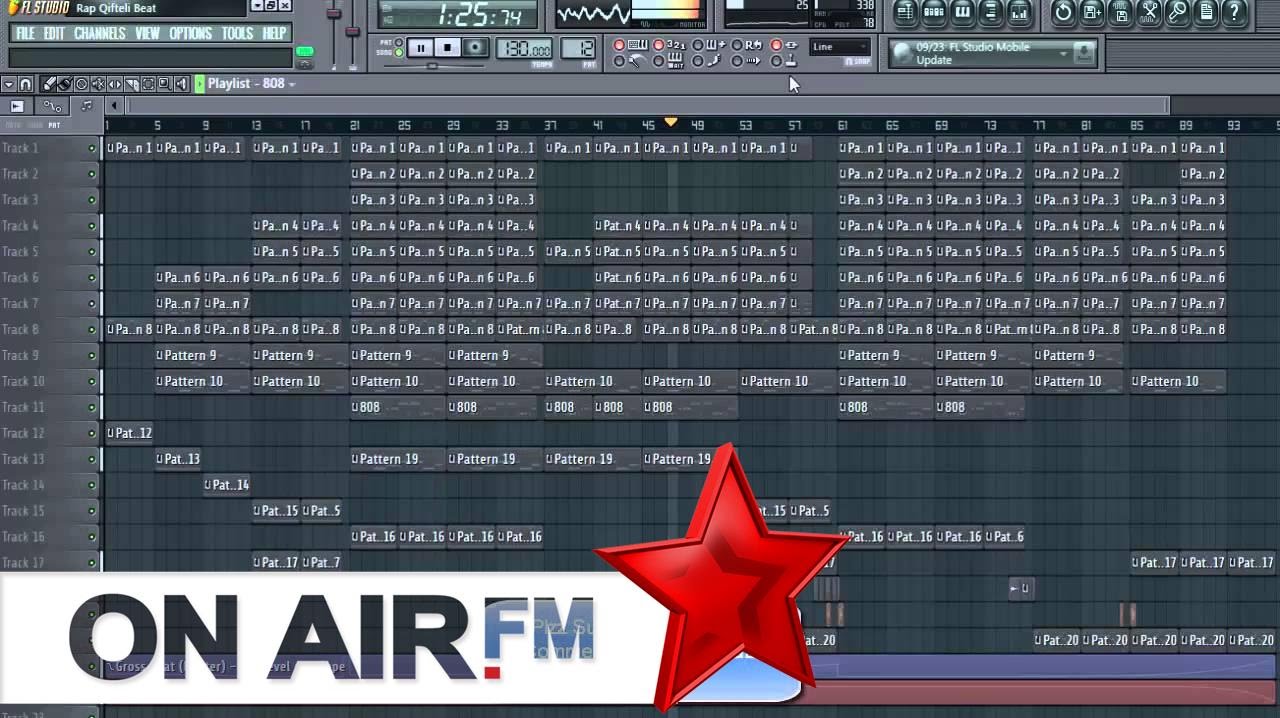Click the main volume fader
1280x718 pixels.
[x=334, y=13]
